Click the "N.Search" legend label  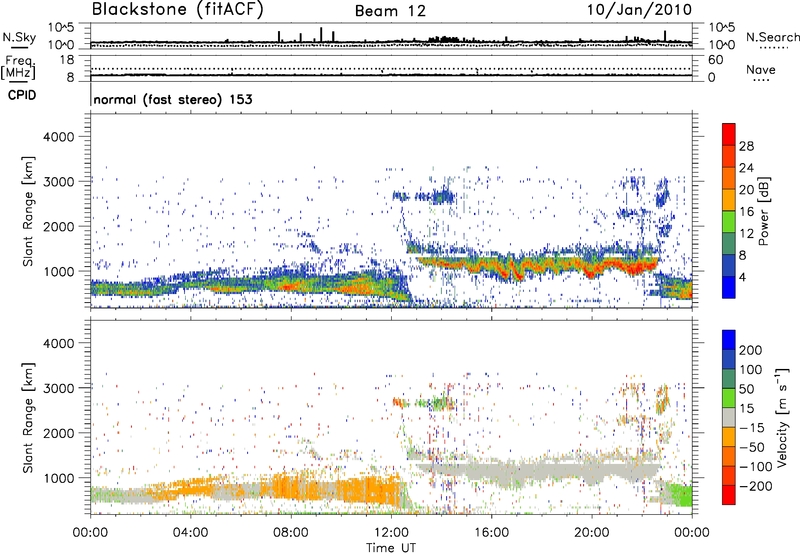pyautogui.click(x=772, y=37)
